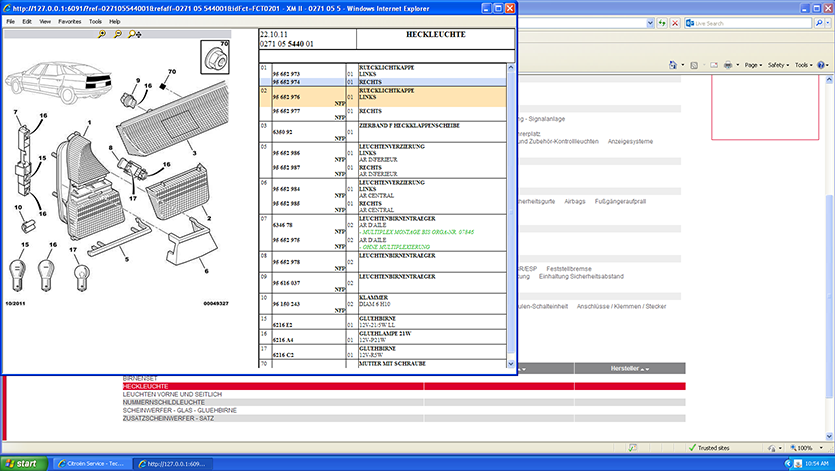The image size is (835, 471).
Task: Click the Home icon in command bar
Action: click(673, 65)
